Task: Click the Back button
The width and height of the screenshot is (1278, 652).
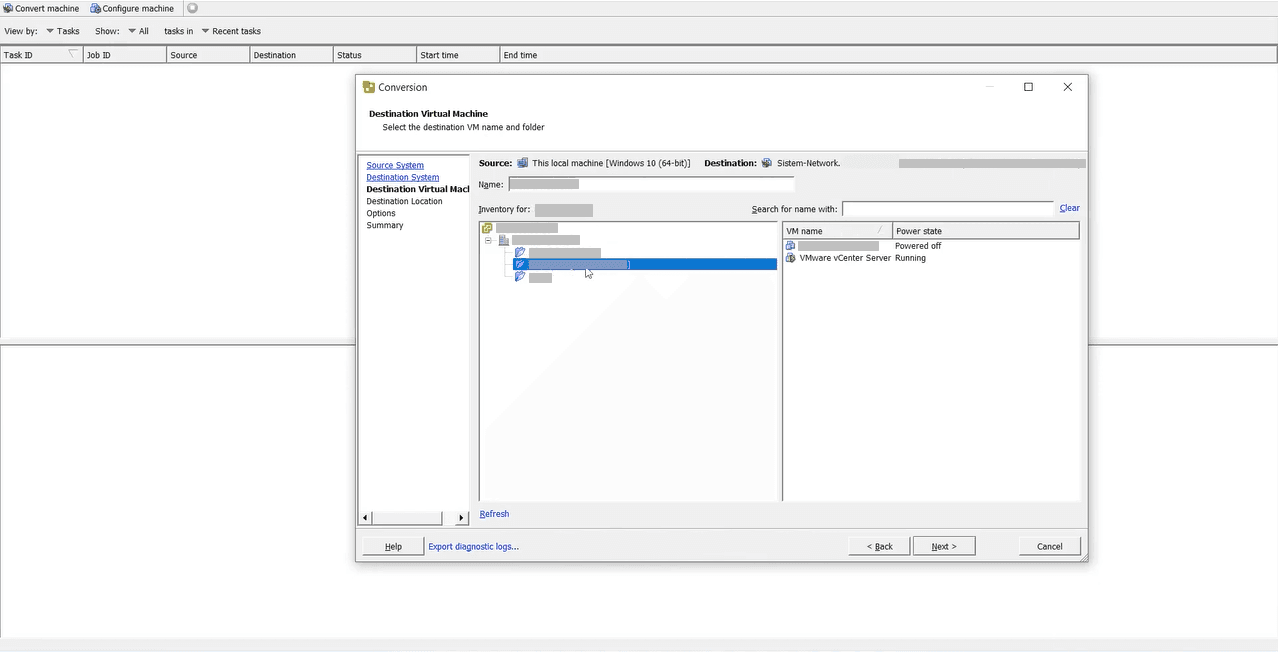Action: (x=879, y=546)
